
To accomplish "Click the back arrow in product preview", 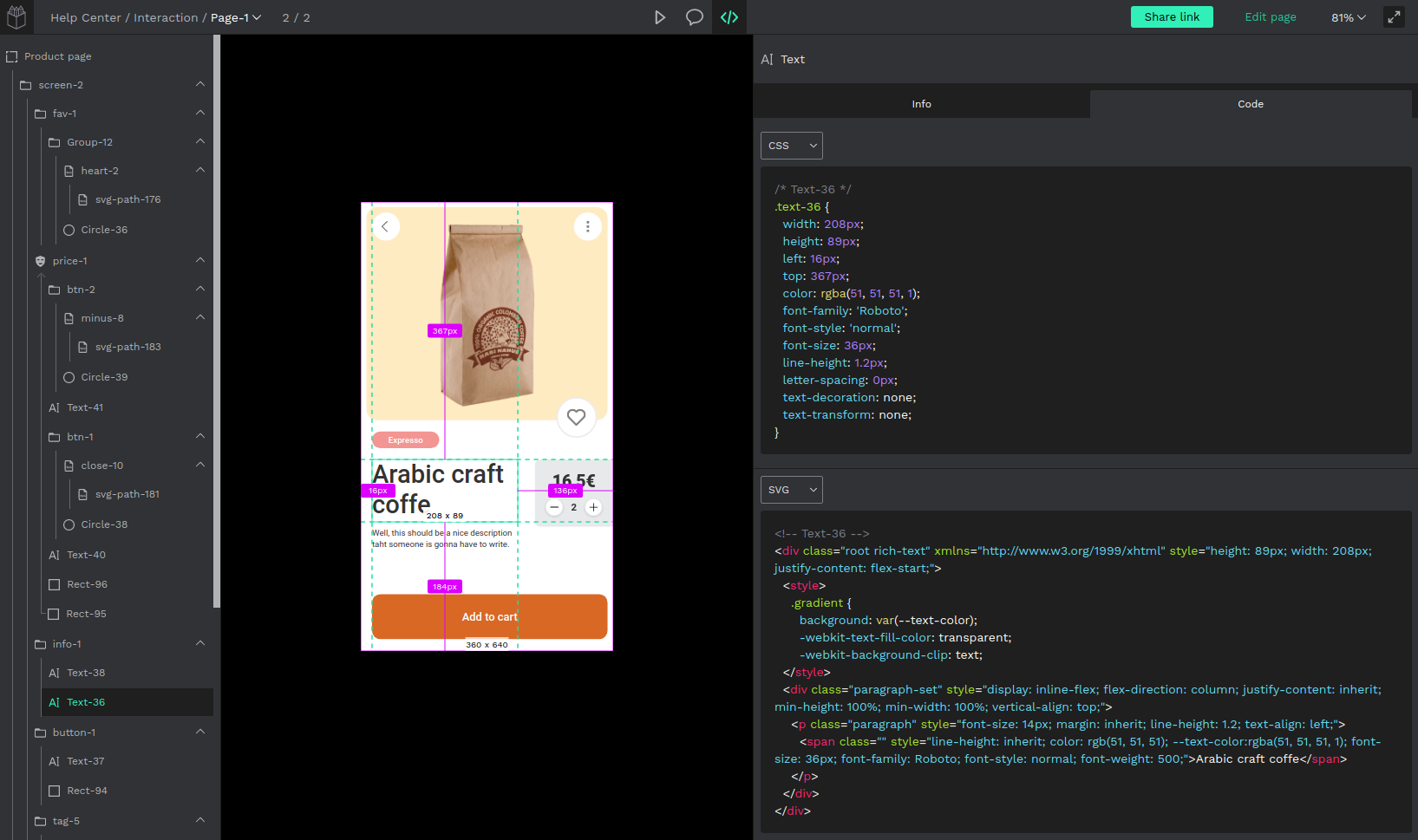I will tap(385, 226).
